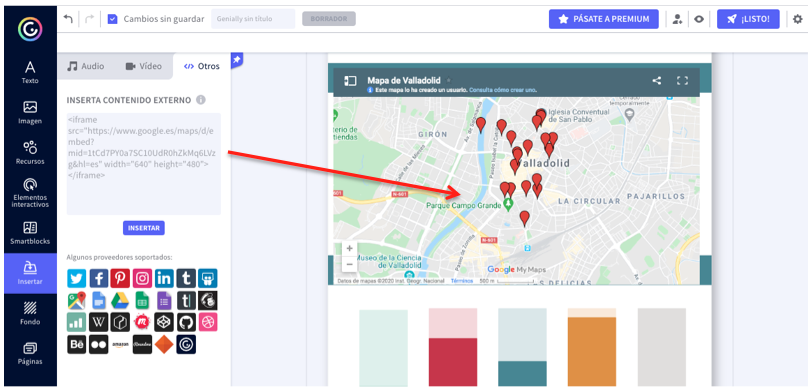Open 'Consulta cómo crear uno' link

click(x=502, y=90)
